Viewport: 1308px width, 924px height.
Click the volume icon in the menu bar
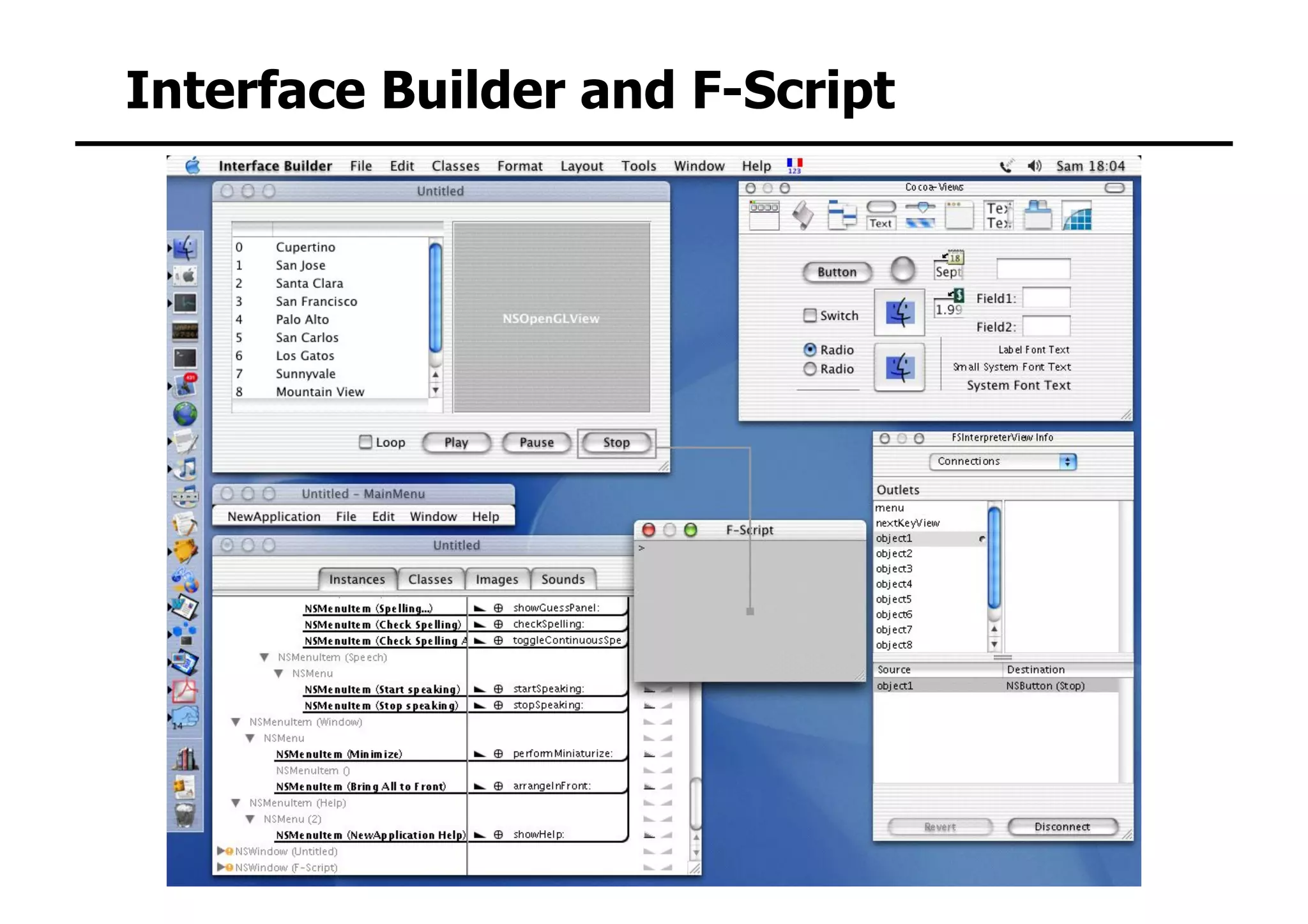click(1034, 166)
